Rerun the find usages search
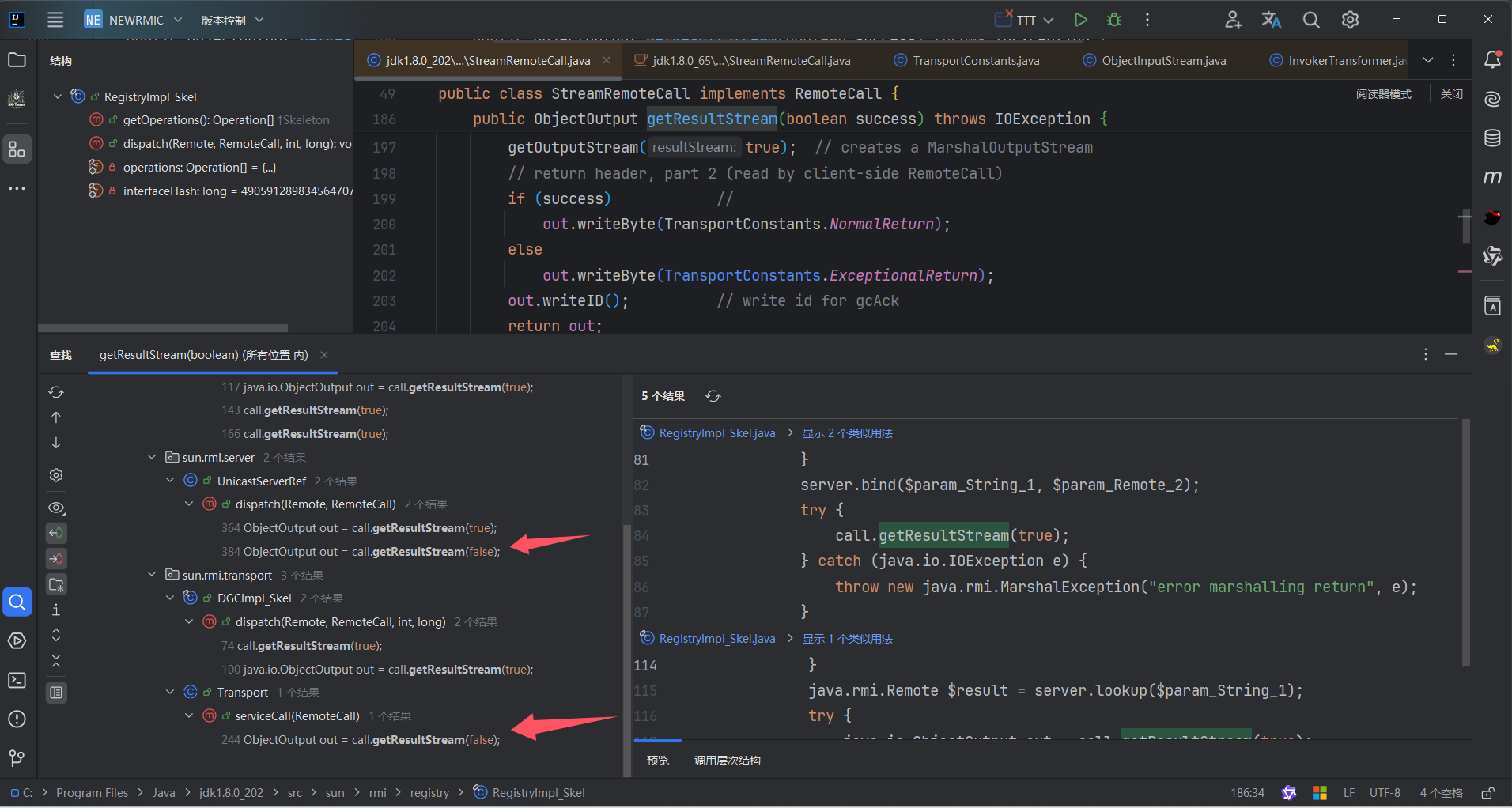This screenshot has width=1512, height=808. pos(56,392)
